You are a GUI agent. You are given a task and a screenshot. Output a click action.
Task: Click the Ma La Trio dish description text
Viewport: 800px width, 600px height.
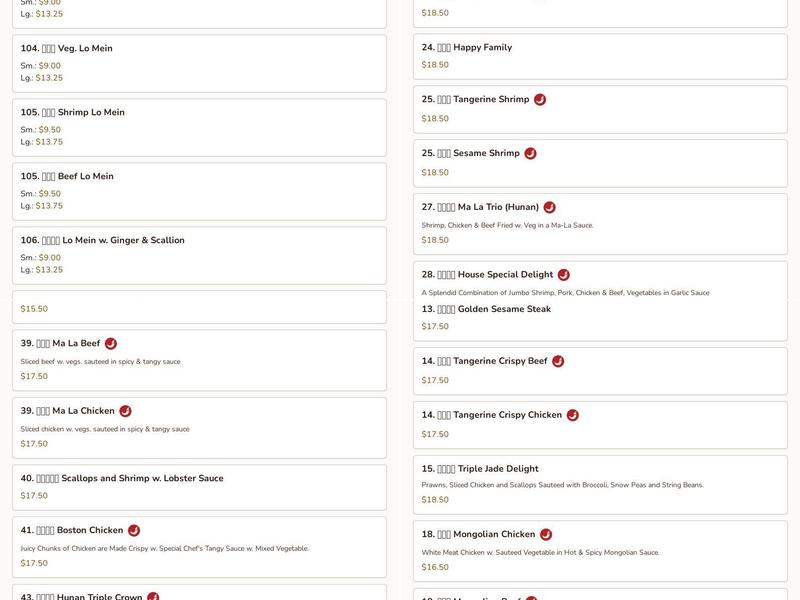(507, 225)
